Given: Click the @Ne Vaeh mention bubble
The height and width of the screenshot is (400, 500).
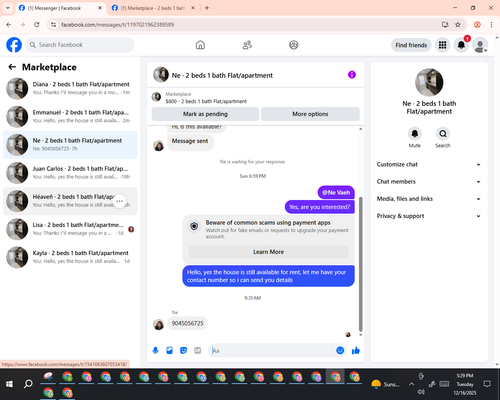Looking at the screenshot, I should pyautogui.click(x=336, y=192).
